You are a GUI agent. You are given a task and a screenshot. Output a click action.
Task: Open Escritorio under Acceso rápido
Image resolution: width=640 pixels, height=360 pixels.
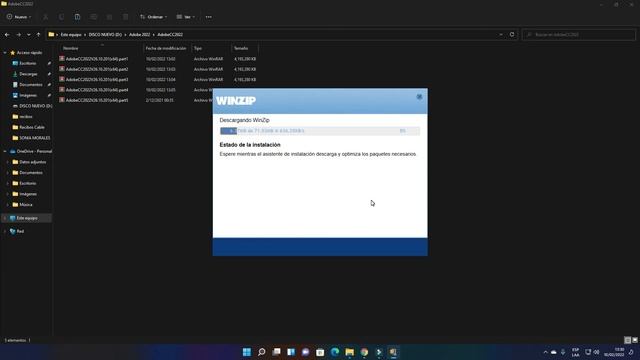28,63
